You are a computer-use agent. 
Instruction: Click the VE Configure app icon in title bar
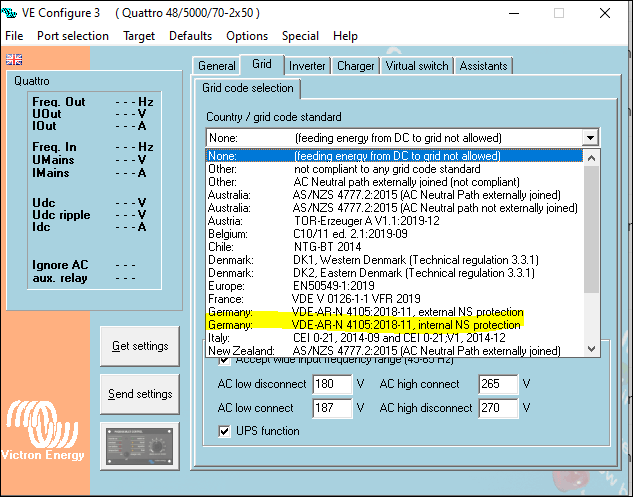pyautogui.click(x=9, y=13)
